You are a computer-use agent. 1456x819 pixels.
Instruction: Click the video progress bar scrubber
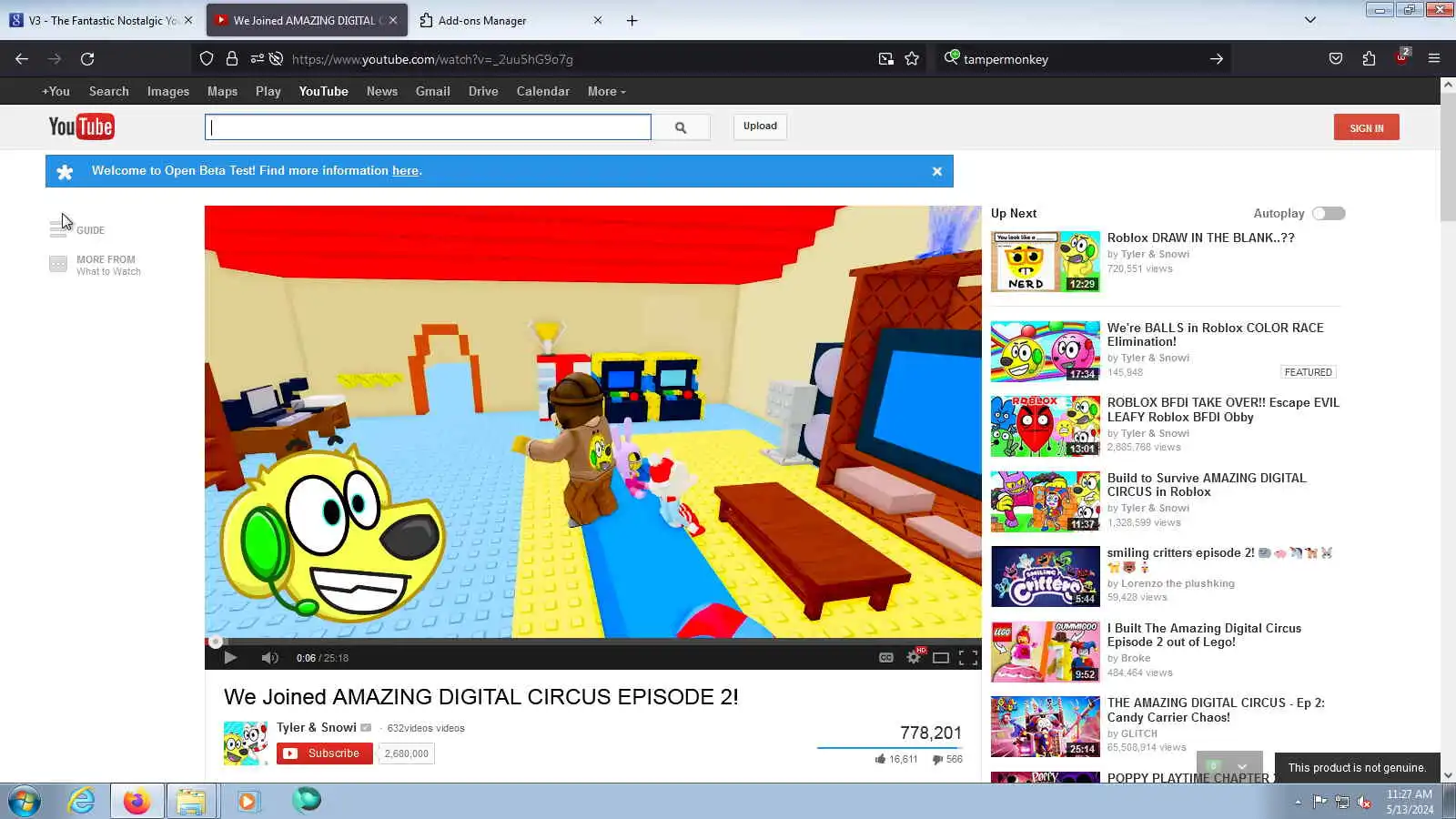coord(216,642)
